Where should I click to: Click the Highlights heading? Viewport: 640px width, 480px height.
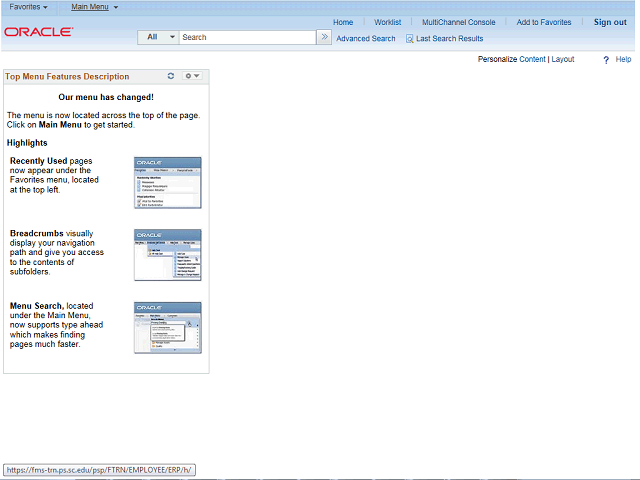point(27,143)
